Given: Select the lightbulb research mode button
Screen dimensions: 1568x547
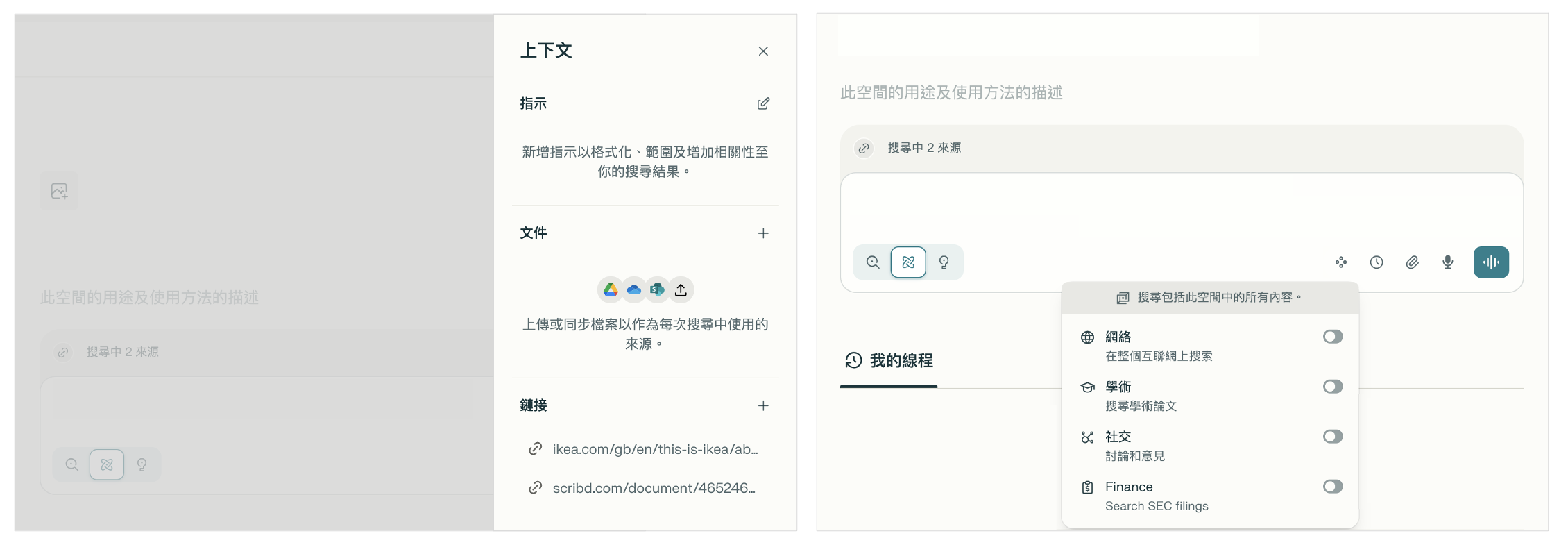Looking at the screenshot, I should pyautogui.click(x=944, y=262).
